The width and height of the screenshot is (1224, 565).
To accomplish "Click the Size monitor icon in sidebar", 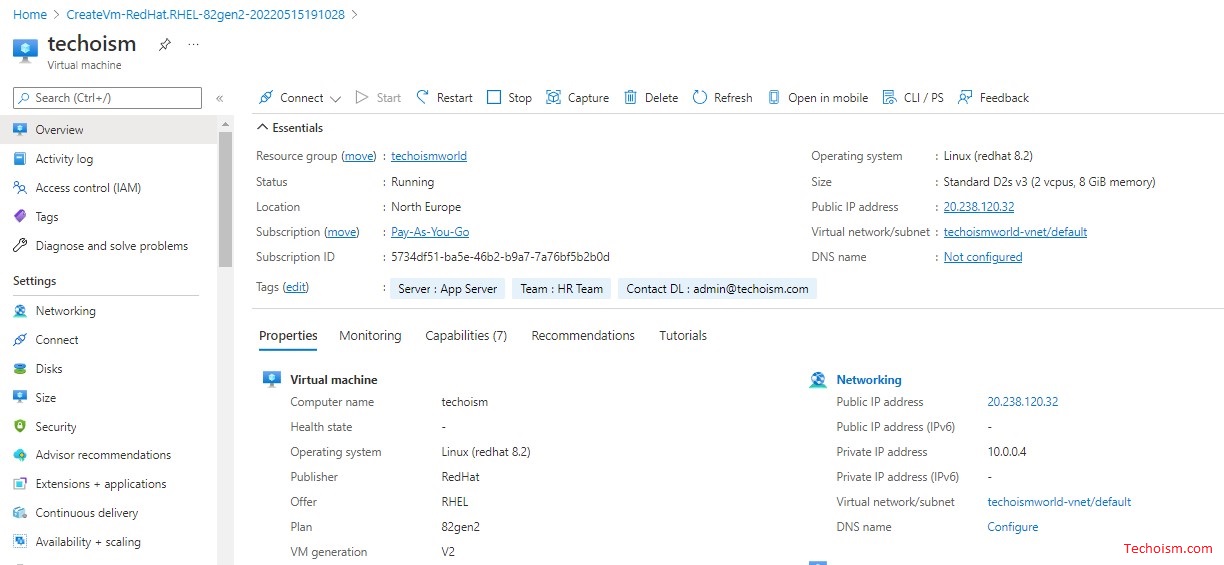I will tap(19, 398).
